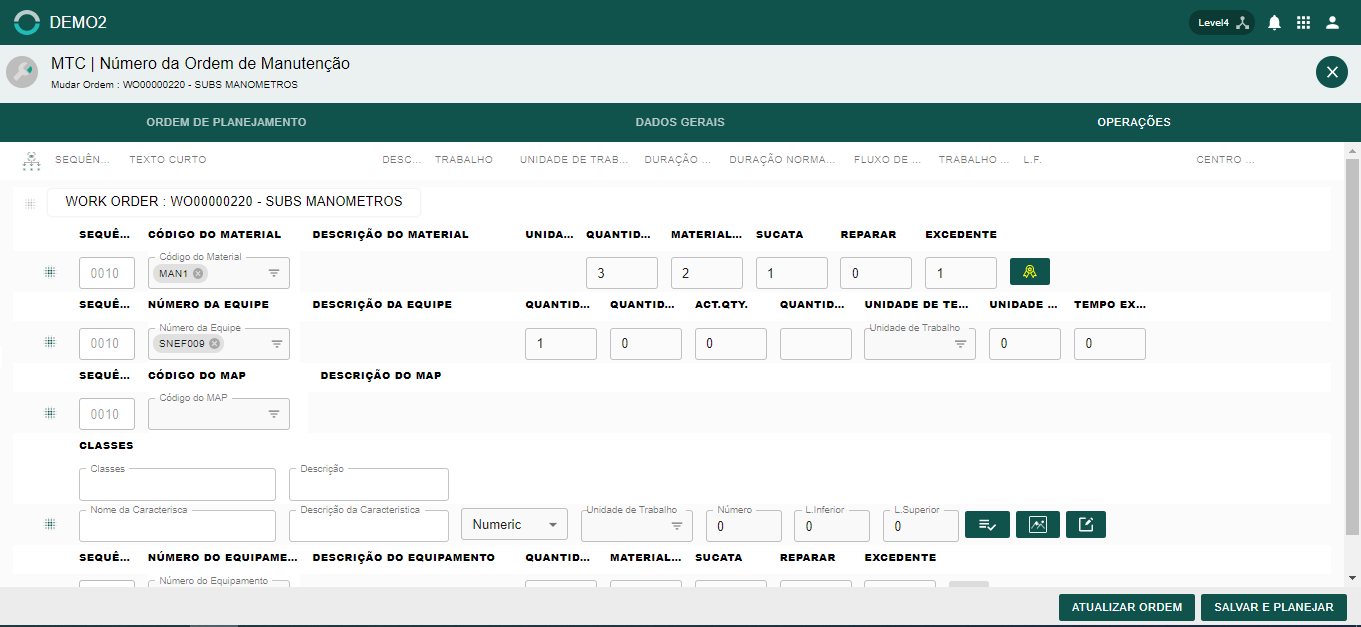
Task: Click the scrollbar up arrow
Action: 1353,151
